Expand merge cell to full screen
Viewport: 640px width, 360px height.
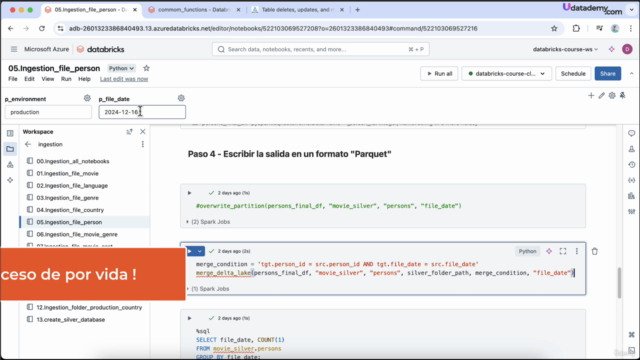point(563,251)
